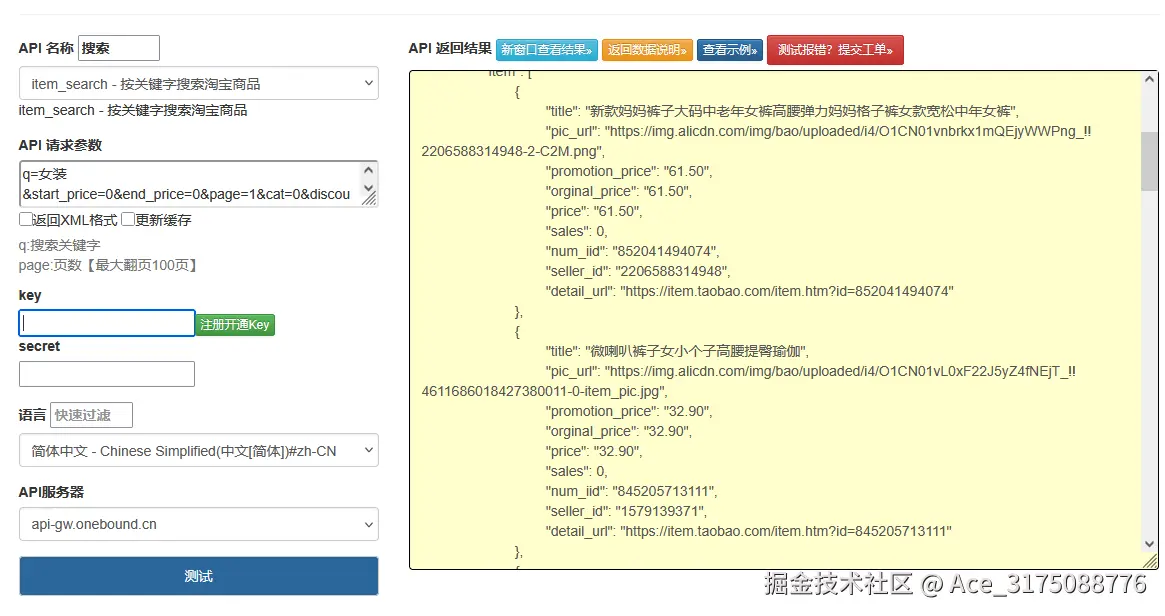Click the detail_url for id 845205713111

click(x=748, y=531)
